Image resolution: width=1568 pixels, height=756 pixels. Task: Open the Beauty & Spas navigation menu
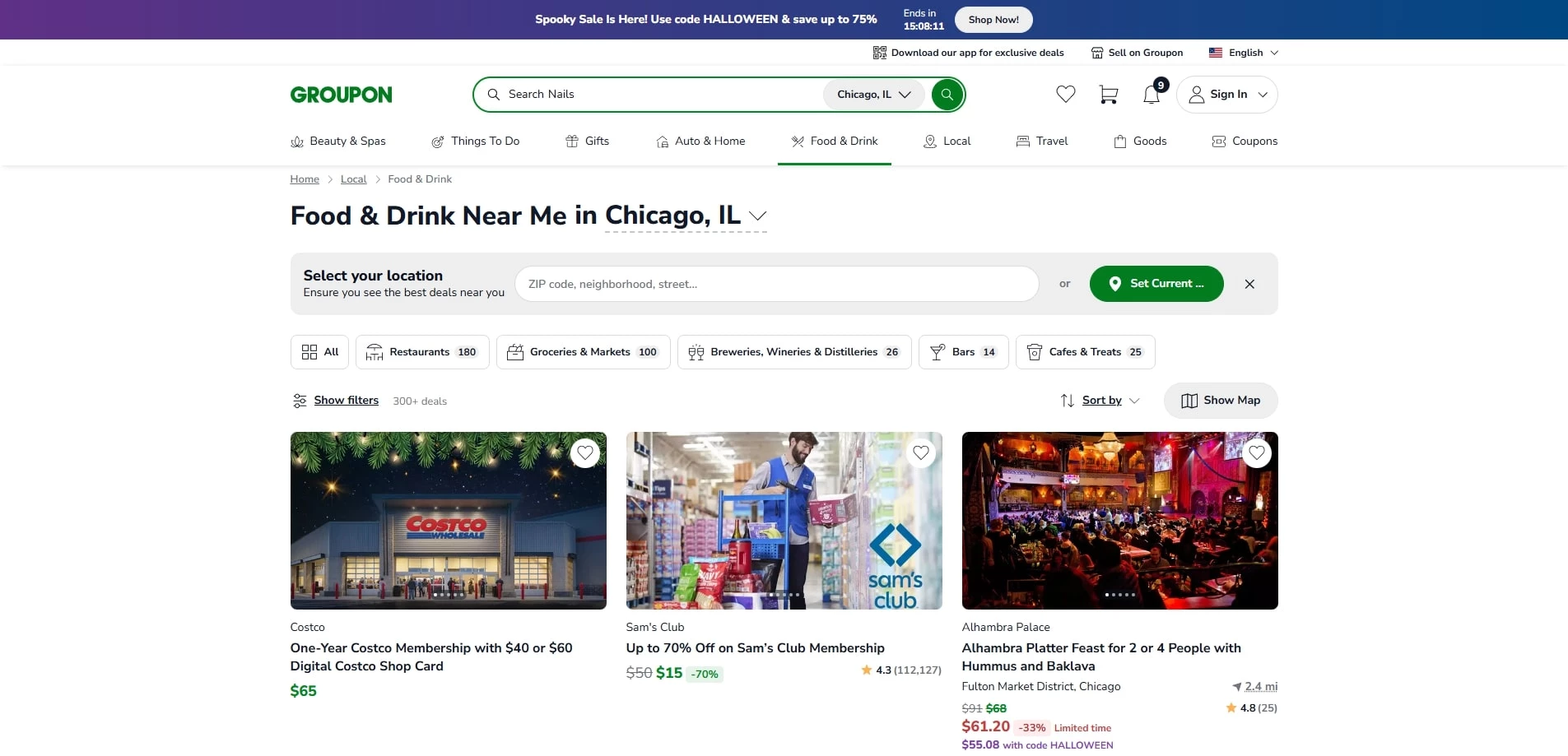337,141
